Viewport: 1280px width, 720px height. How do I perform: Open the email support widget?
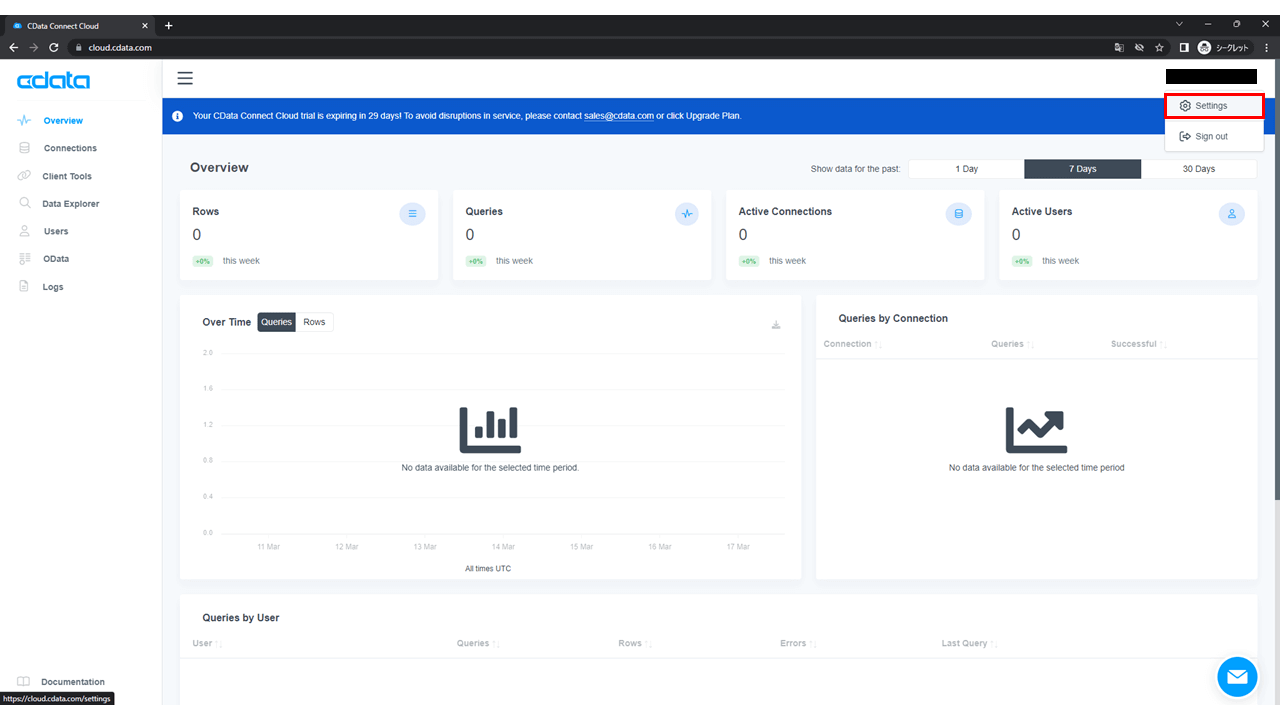tap(1237, 677)
